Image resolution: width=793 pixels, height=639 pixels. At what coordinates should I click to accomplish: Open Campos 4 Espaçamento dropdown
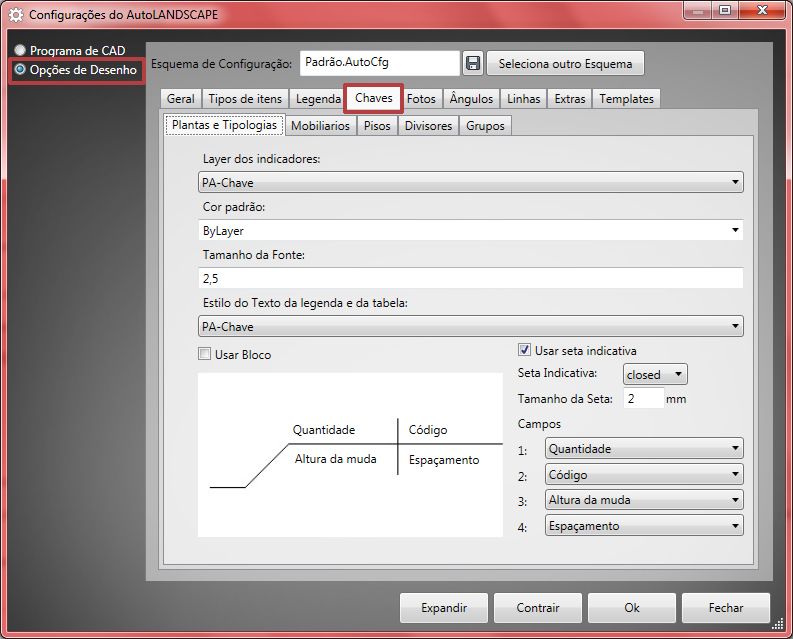coord(644,525)
